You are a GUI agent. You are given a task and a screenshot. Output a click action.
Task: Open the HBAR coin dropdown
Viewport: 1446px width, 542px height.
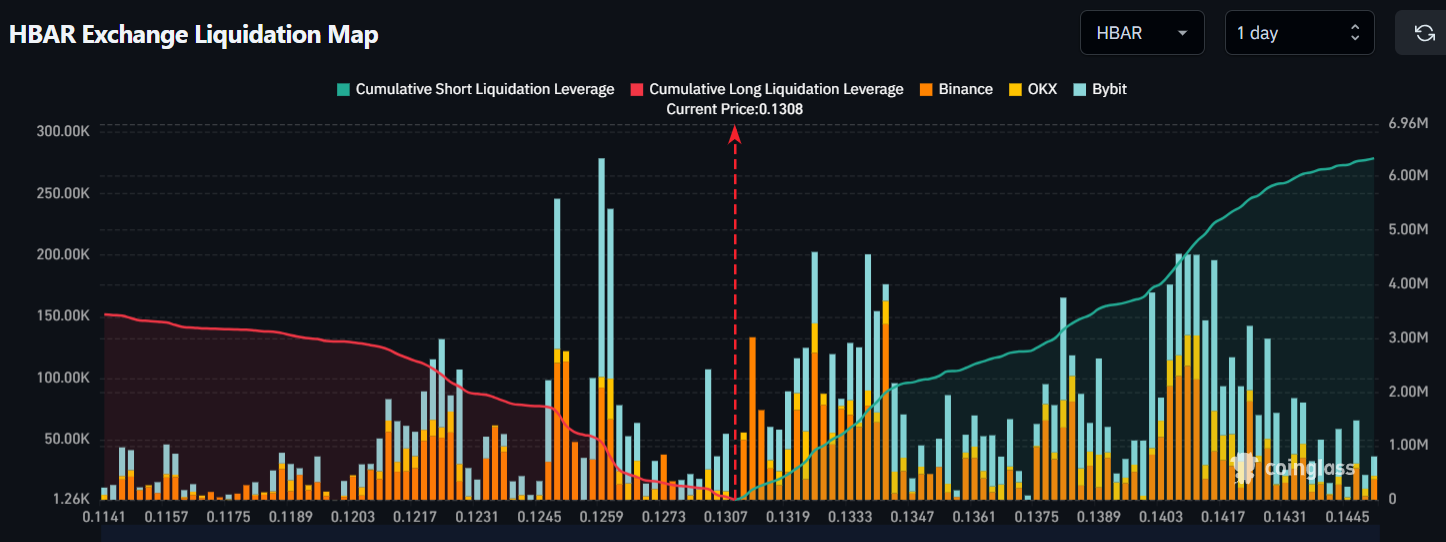1141,33
